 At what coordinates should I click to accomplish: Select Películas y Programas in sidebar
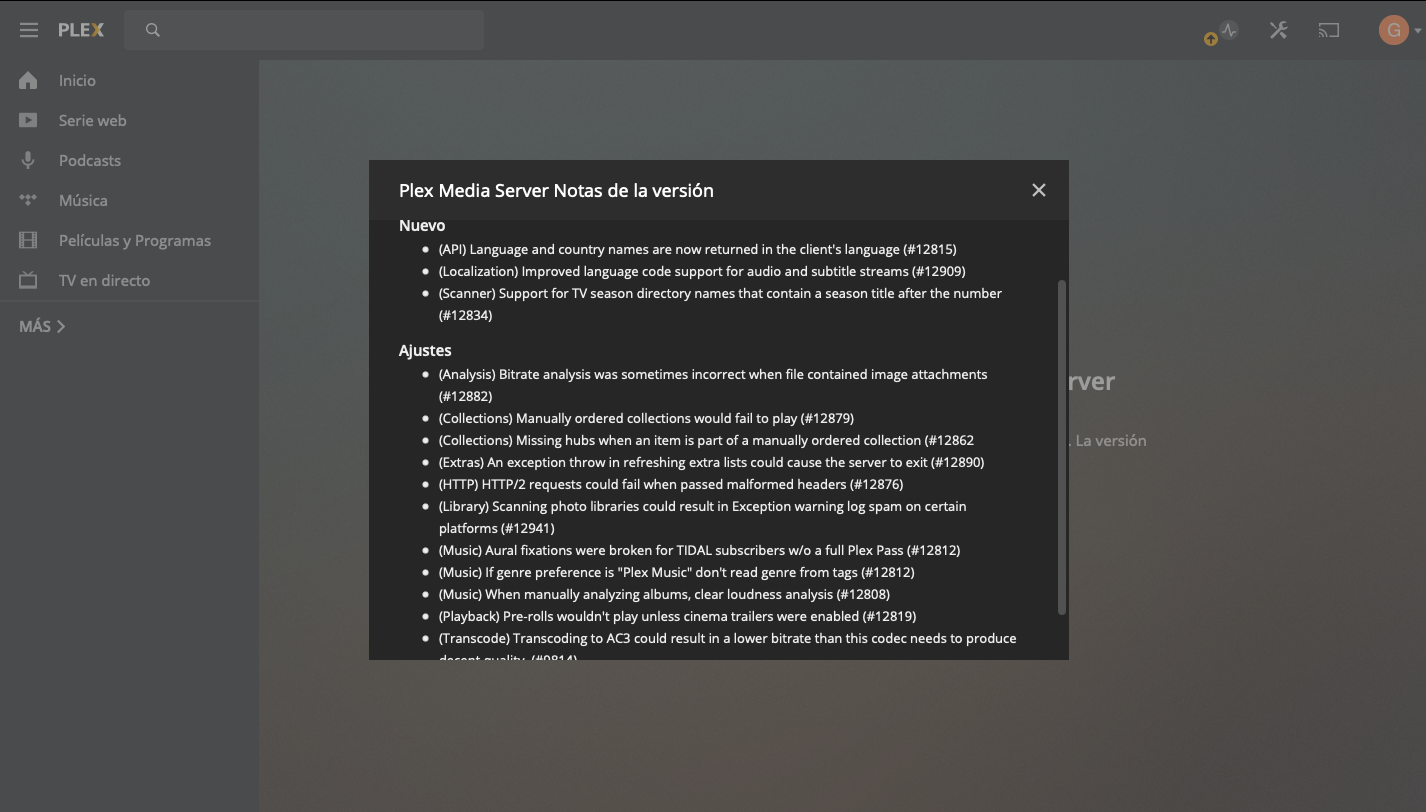point(134,240)
